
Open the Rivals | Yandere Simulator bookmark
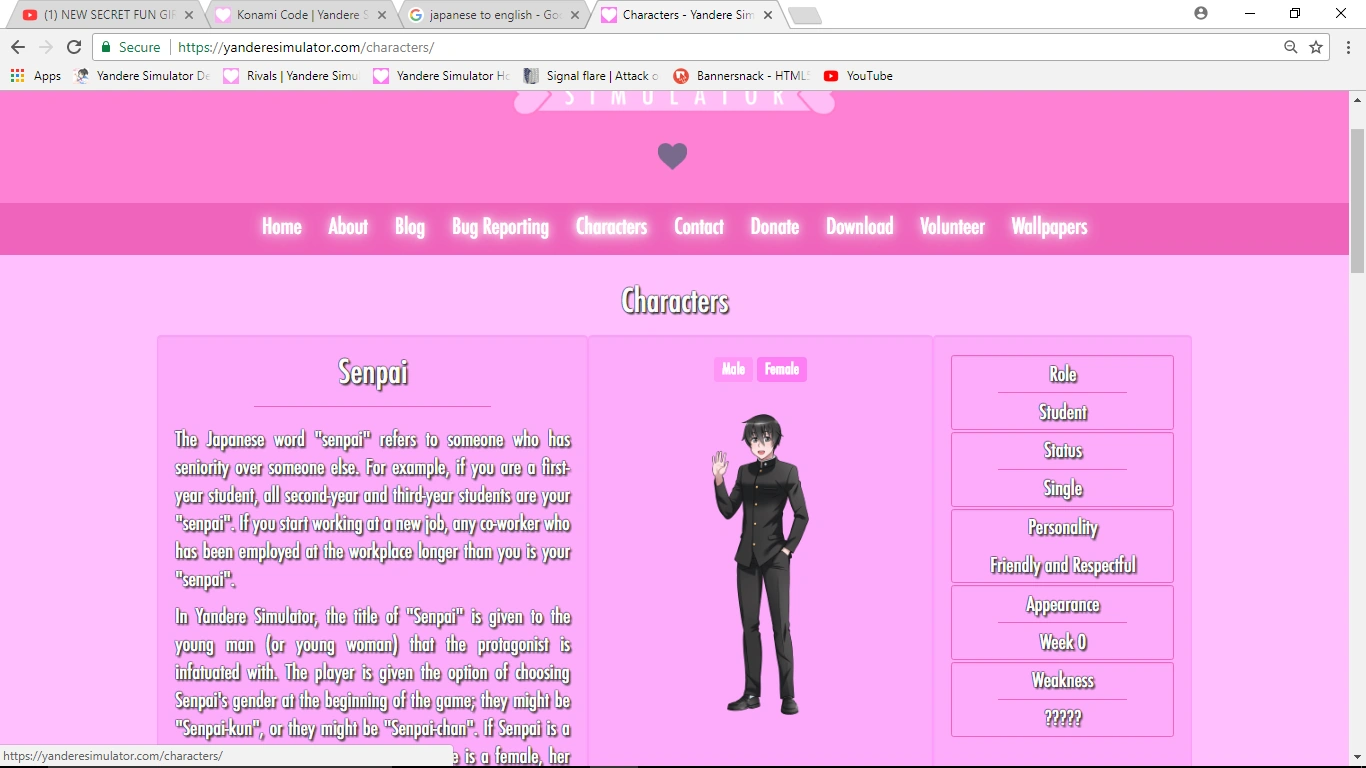click(x=290, y=76)
